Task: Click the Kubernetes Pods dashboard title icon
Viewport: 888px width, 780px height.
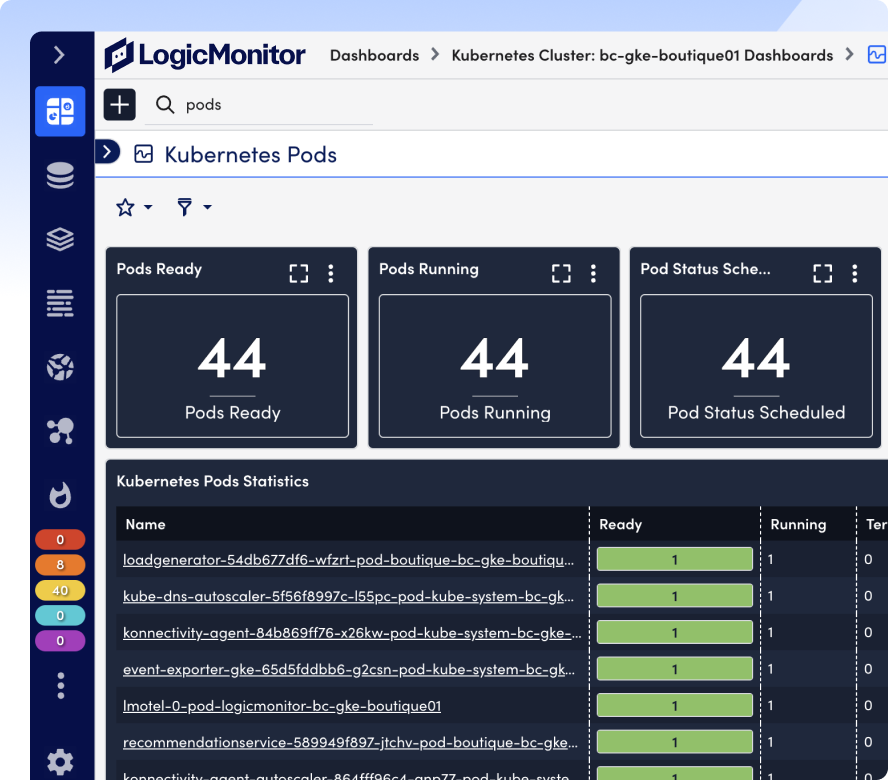Action: (x=144, y=154)
